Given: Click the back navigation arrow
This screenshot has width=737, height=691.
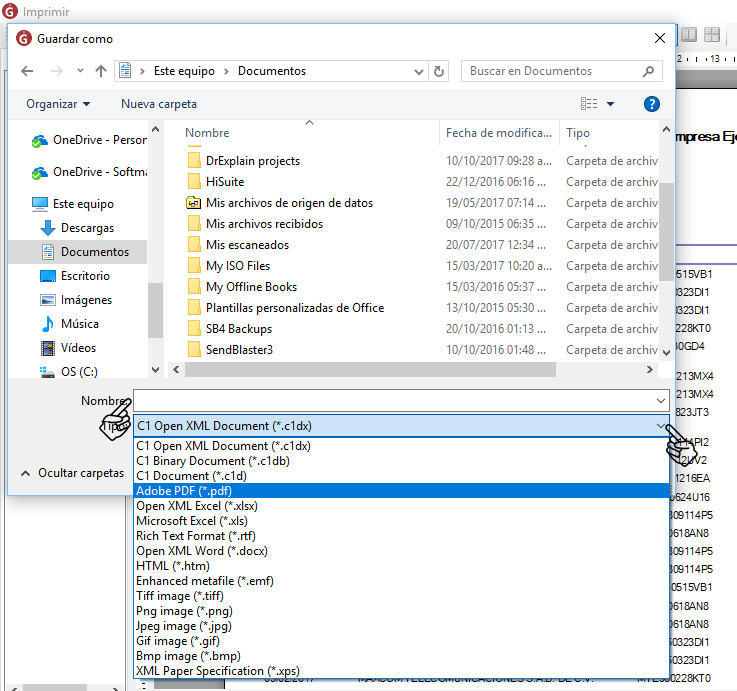Looking at the screenshot, I should tap(27, 71).
